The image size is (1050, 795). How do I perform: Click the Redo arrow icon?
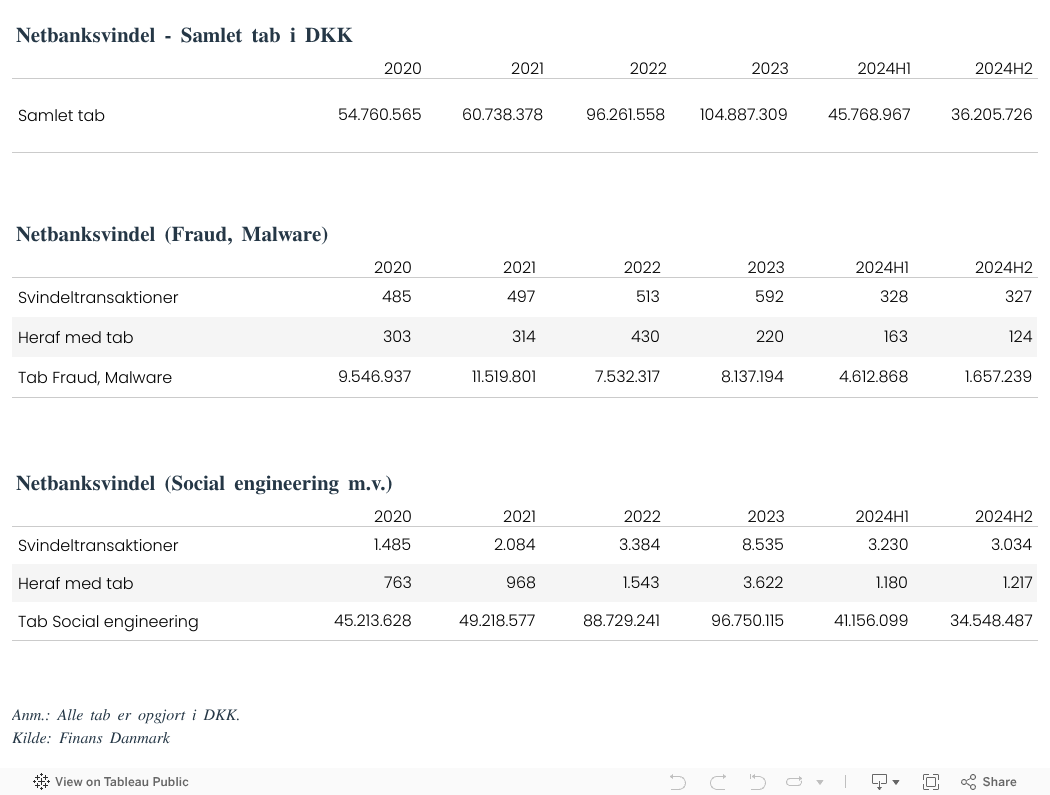(x=717, y=782)
